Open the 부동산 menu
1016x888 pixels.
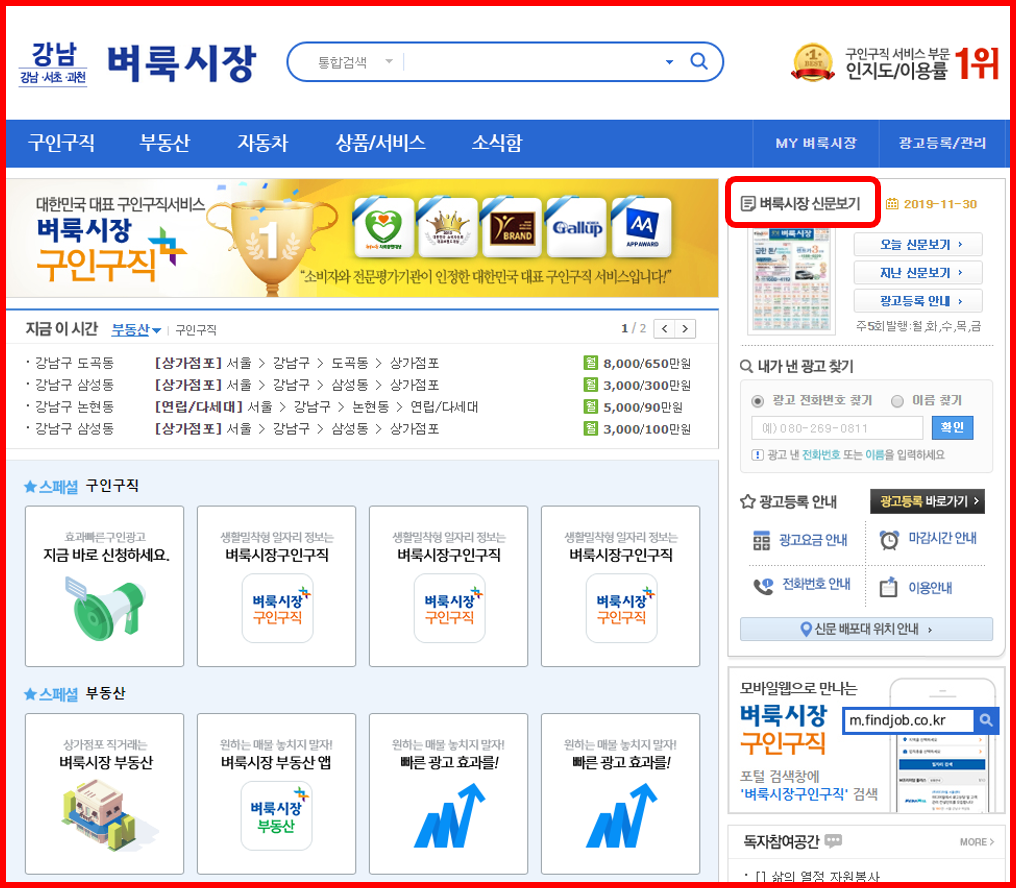click(165, 143)
